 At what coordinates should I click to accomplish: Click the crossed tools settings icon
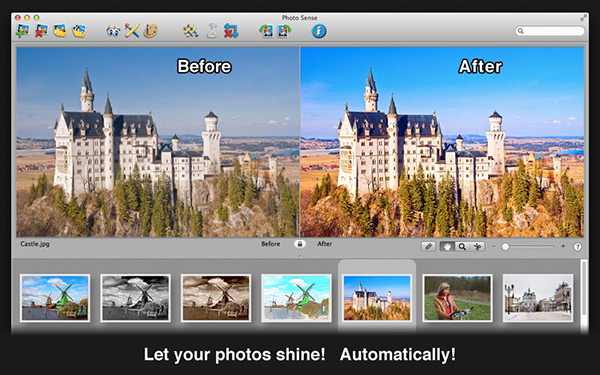pos(190,31)
